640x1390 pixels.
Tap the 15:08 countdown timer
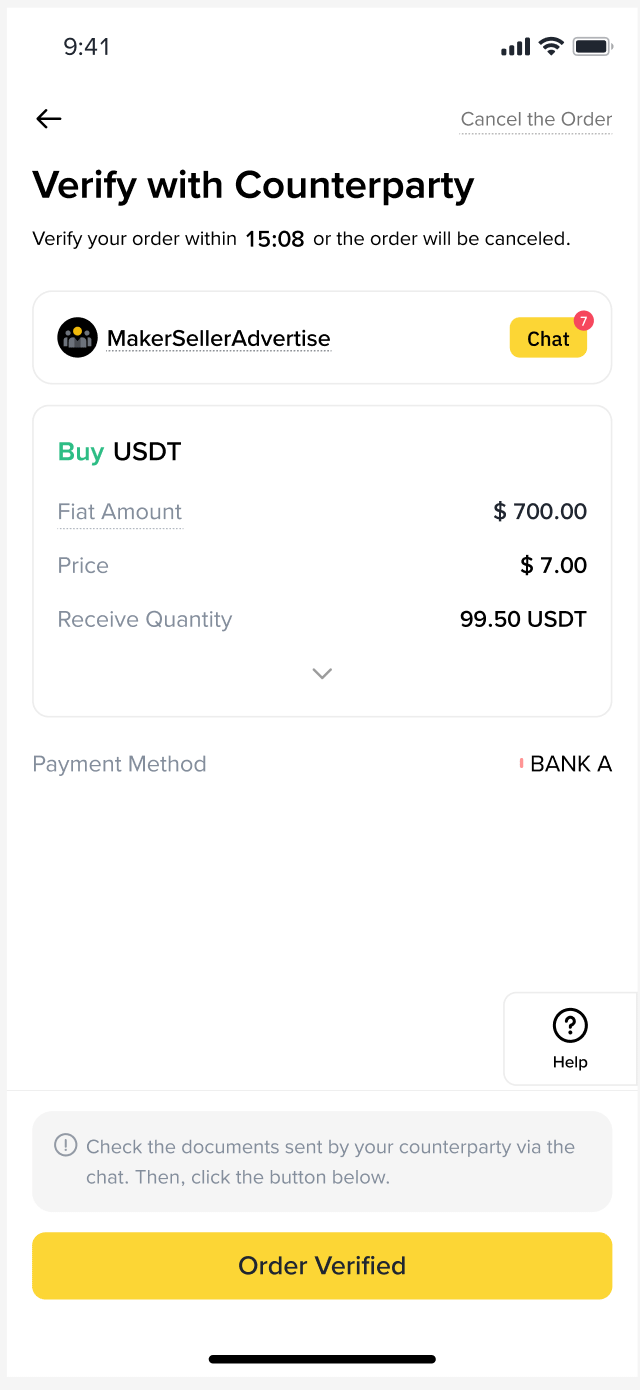(x=274, y=240)
